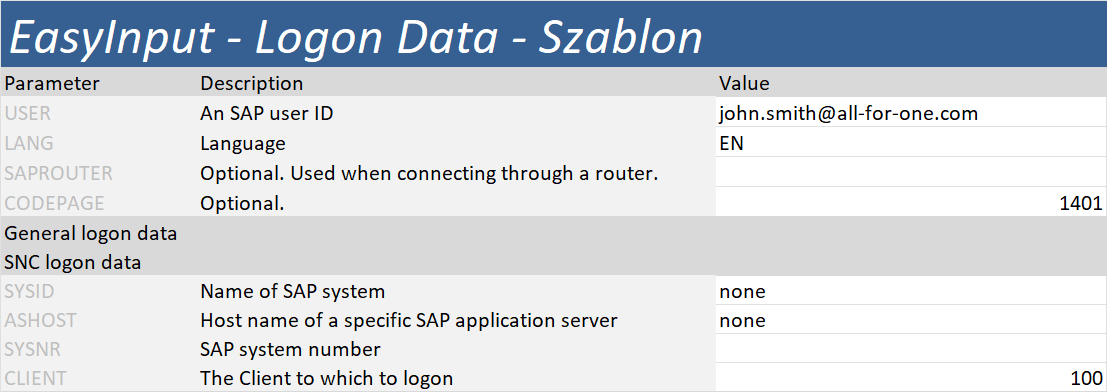
Task: Click the Description column header
Action: [456, 83]
